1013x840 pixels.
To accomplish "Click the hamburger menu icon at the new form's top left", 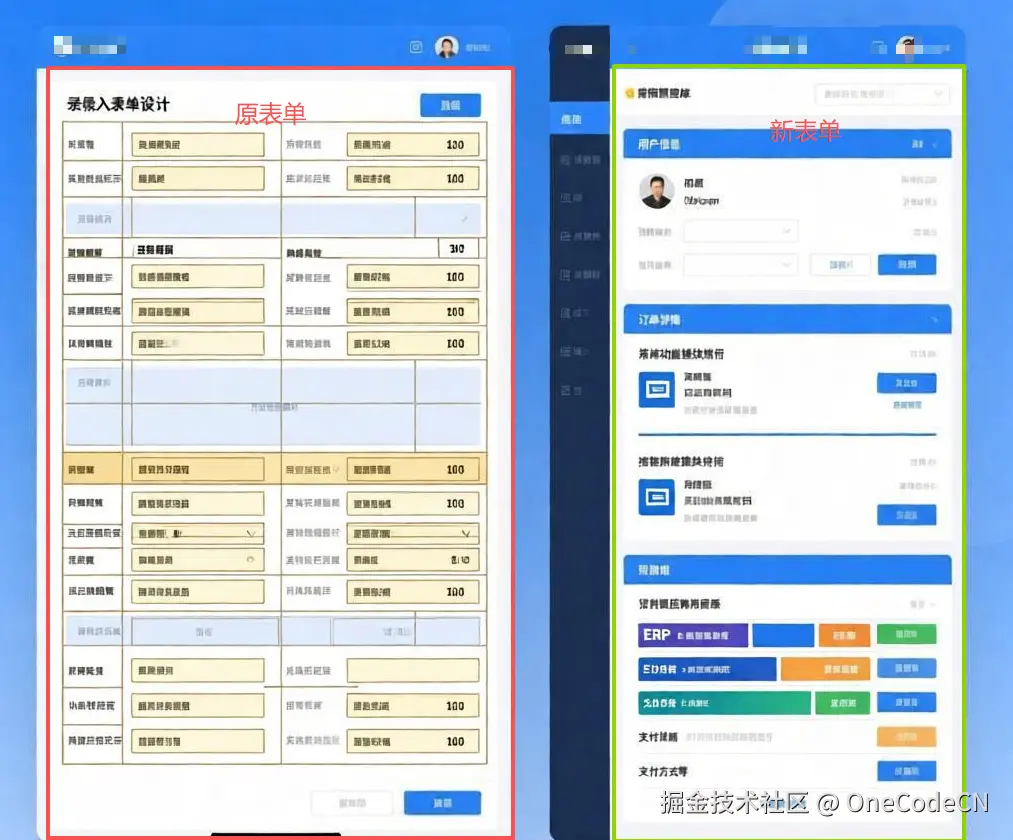I will 629,48.
